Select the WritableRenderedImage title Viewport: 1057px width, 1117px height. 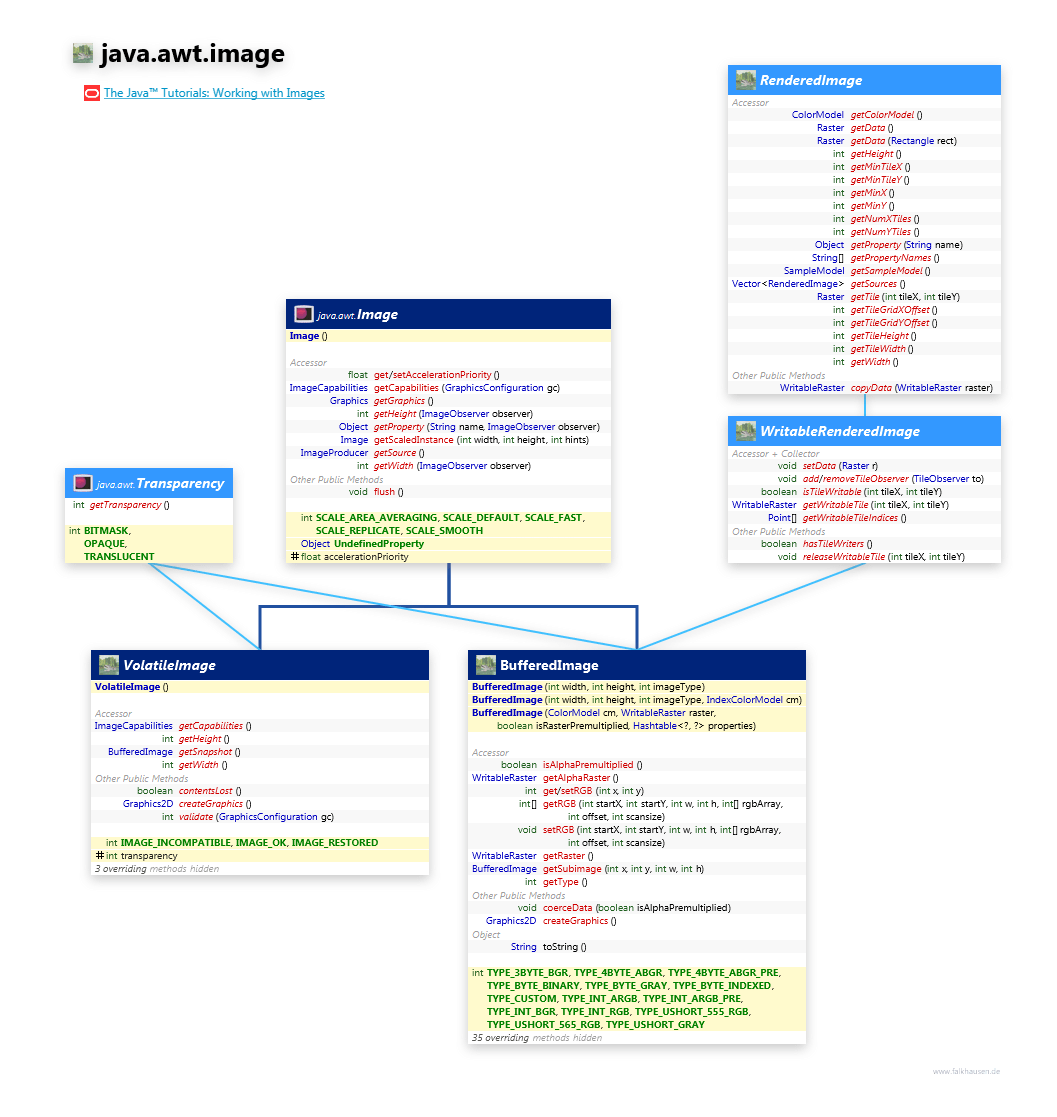[840, 432]
